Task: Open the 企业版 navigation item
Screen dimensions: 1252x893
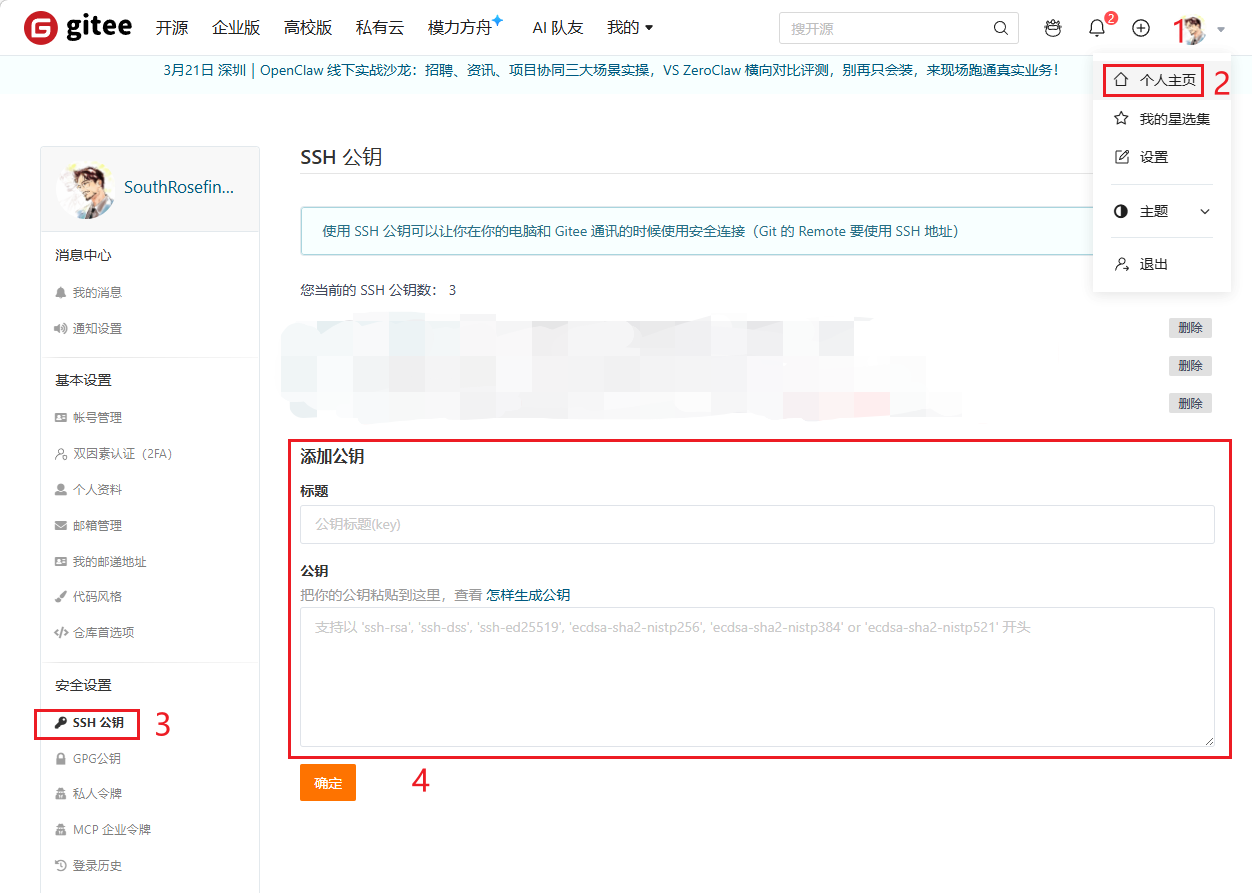Action: (236, 28)
